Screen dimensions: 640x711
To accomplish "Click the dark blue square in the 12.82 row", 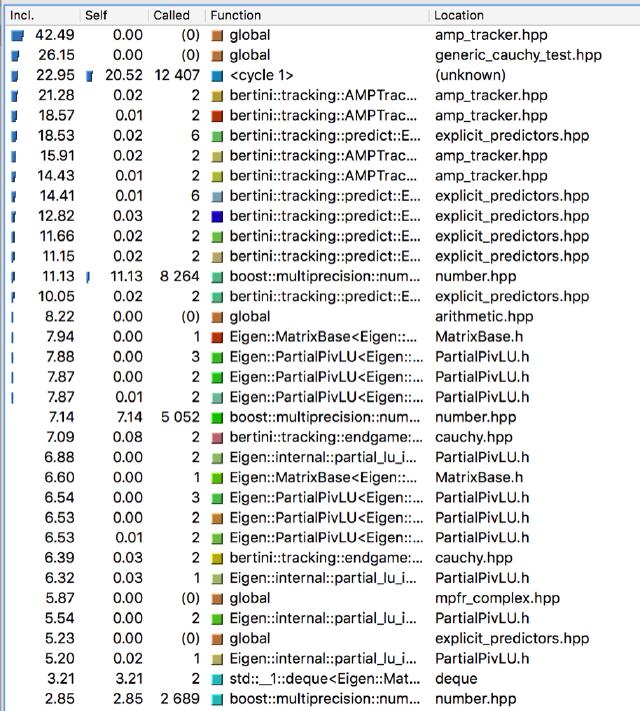I will tap(217, 216).
